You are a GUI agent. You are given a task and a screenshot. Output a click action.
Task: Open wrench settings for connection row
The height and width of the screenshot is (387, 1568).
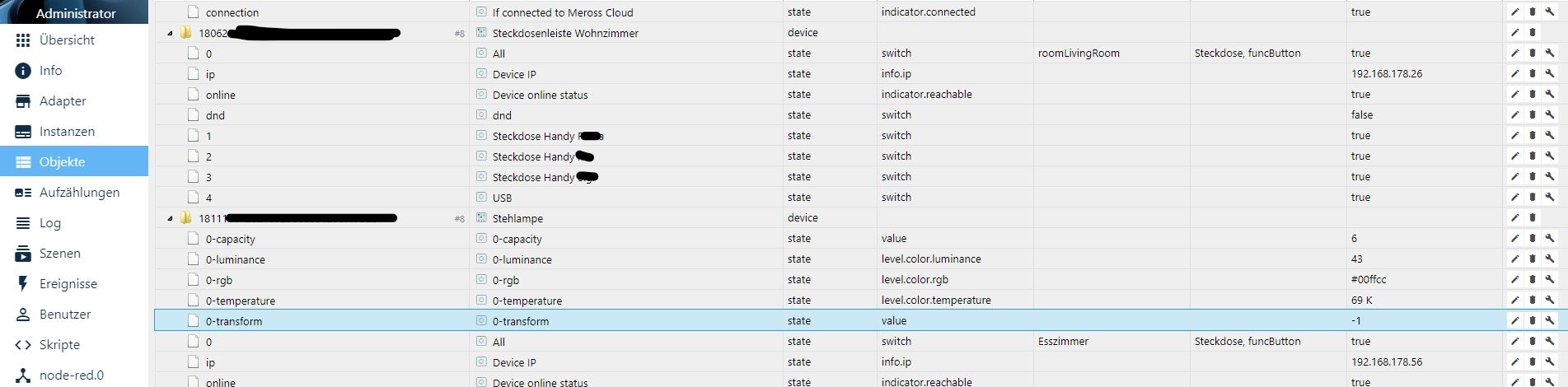click(x=1550, y=12)
